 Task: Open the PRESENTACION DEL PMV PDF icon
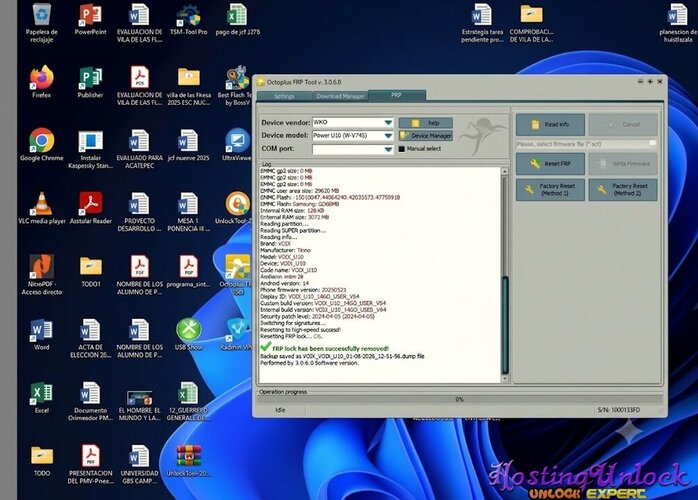tap(90, 464)
